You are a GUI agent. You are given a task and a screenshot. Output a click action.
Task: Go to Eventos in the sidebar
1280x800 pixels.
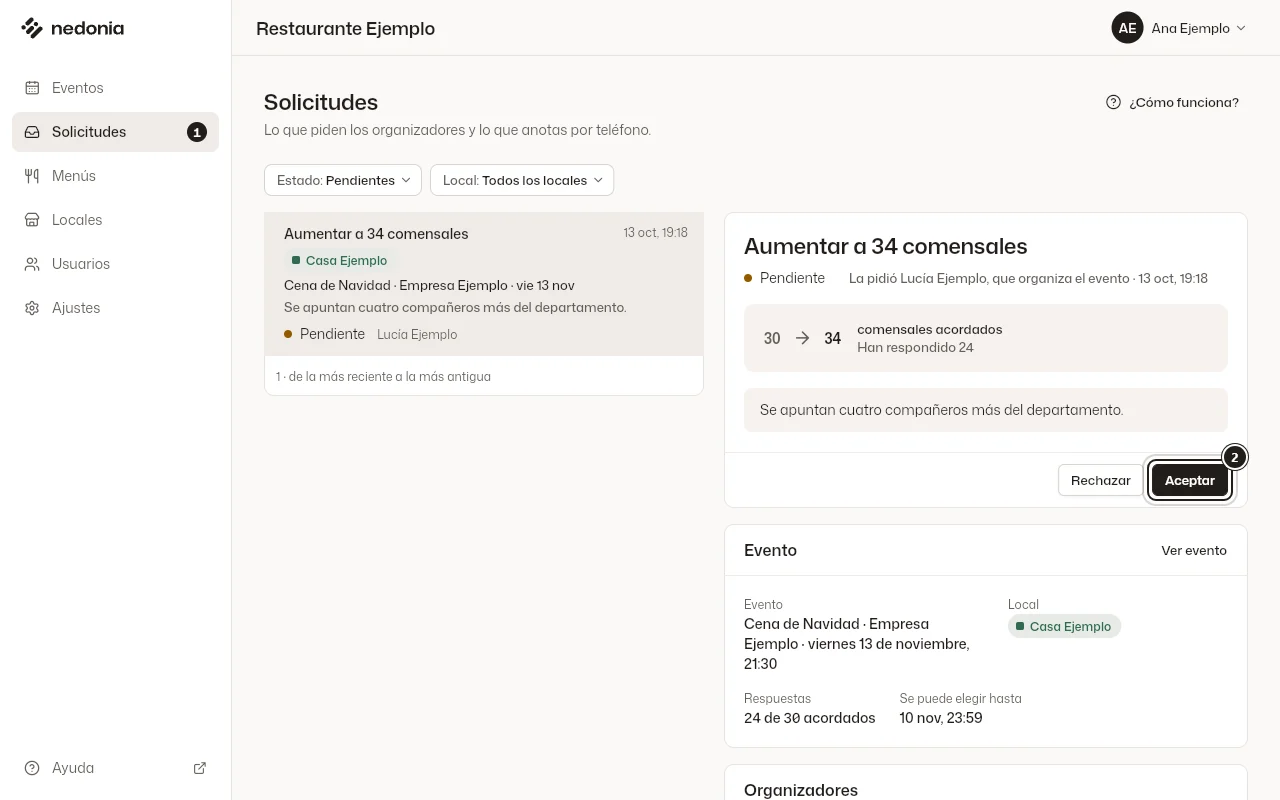click(115, 88)
